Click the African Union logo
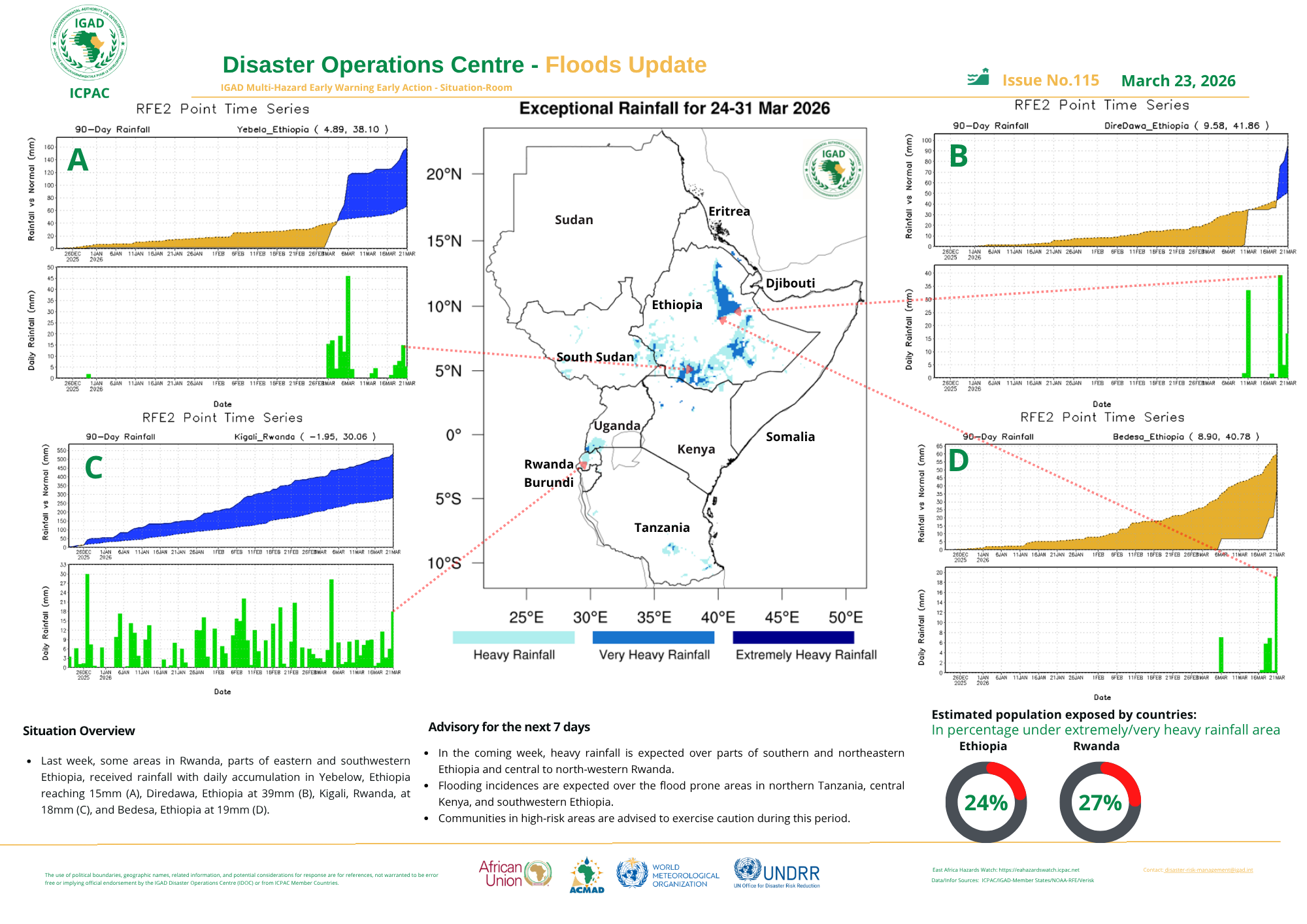The width and height of the screenshot is (1307, 924). [x=515, y=874]
